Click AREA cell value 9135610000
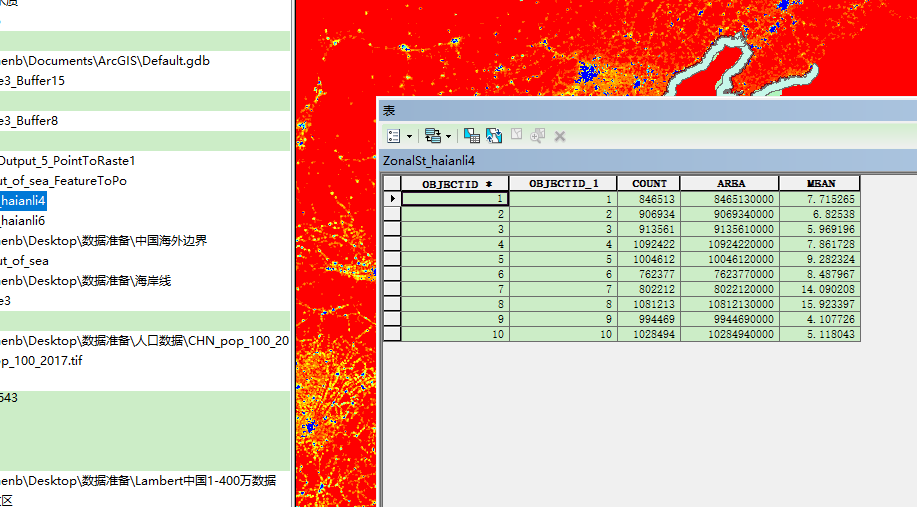The width and height of the screenshot is (917, 507). coord(730,229)
